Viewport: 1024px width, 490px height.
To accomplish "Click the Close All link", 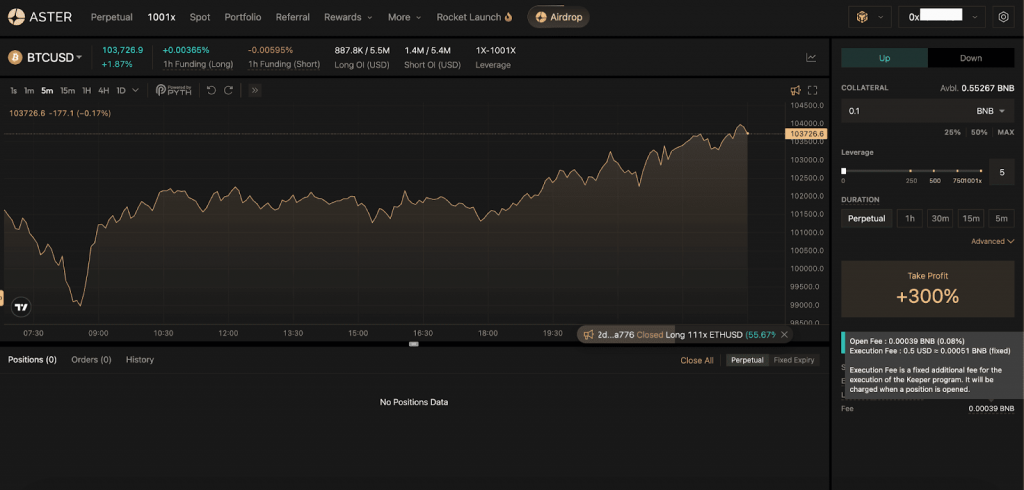I will 697,360.
